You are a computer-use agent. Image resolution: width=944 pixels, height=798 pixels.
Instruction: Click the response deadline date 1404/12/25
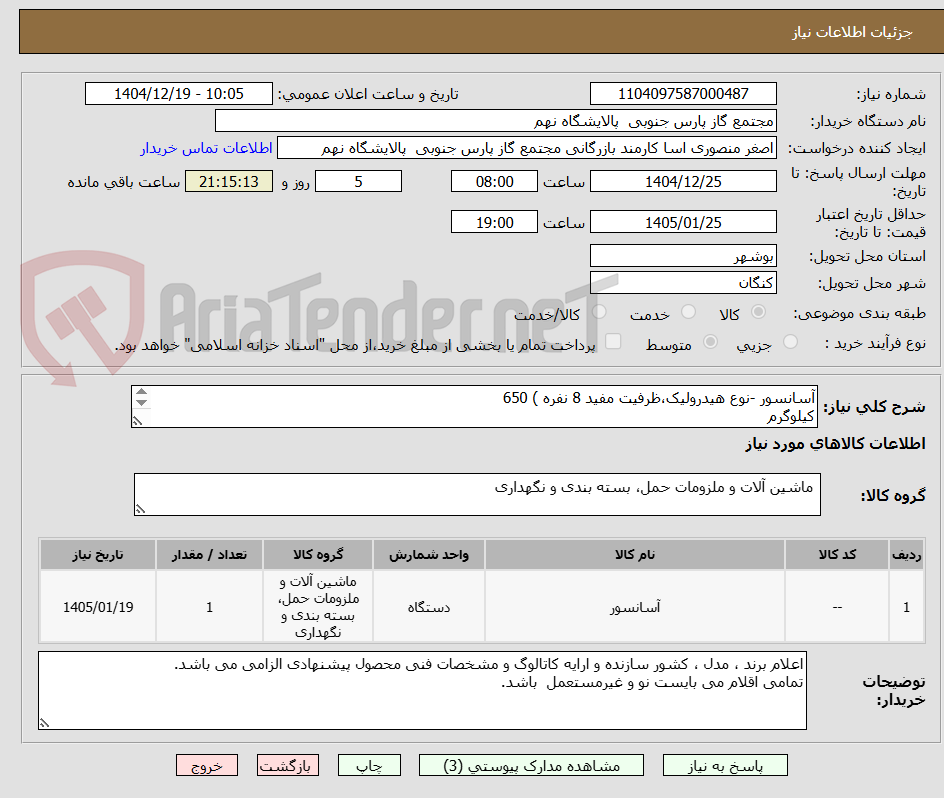click(x=683, y=181)
